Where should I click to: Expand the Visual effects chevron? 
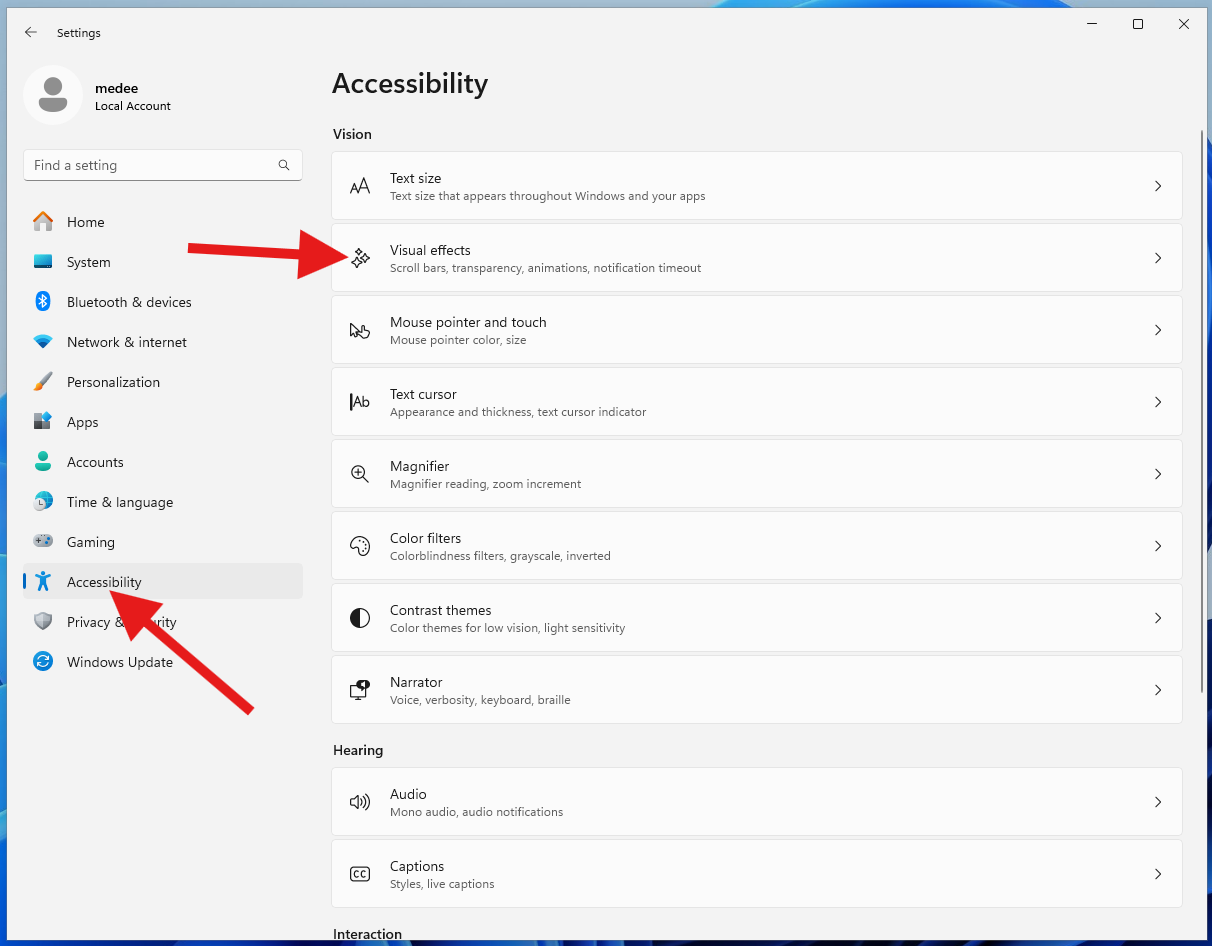[1158, 258]
